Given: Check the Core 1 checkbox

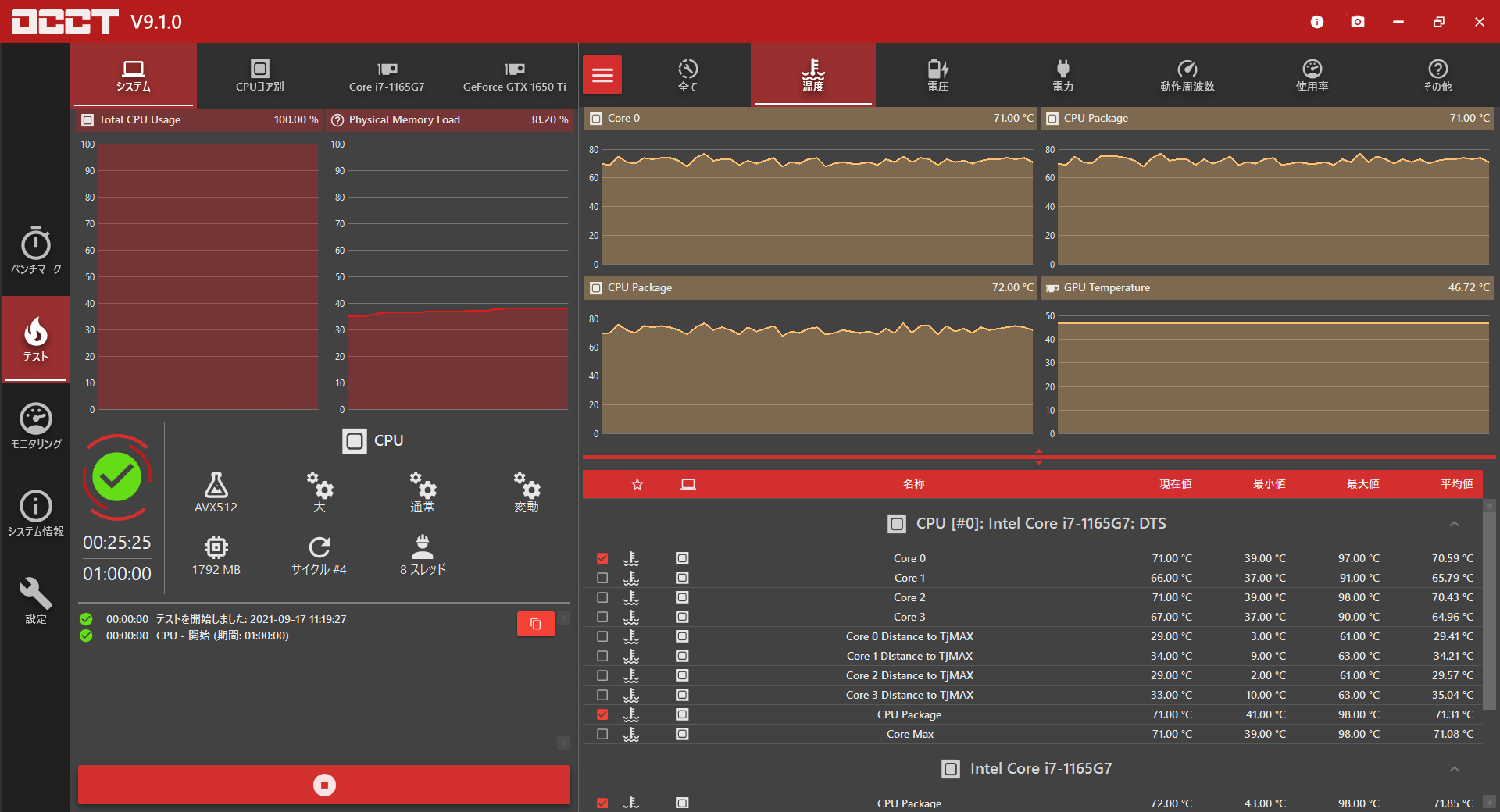Looking at the screenshot, I should [x=602, y=578].
